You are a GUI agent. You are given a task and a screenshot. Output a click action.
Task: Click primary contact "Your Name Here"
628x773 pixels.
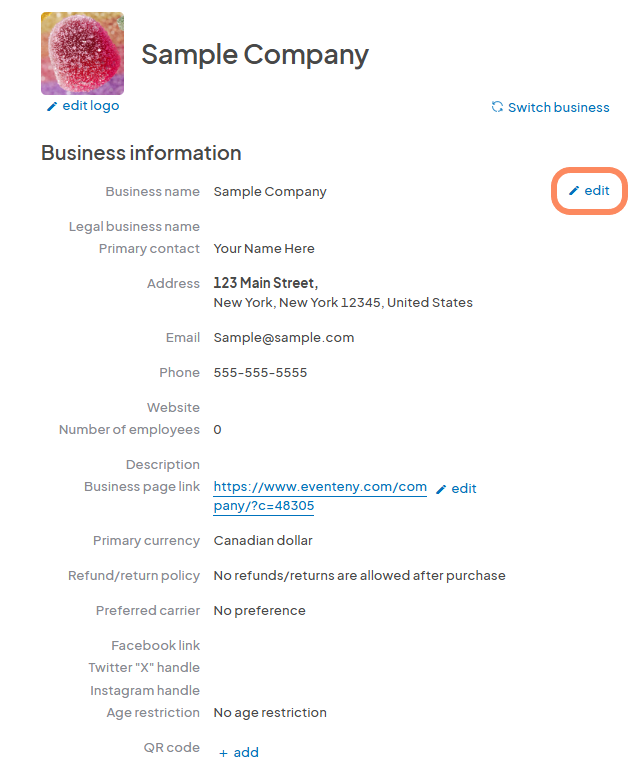point(264,249)
